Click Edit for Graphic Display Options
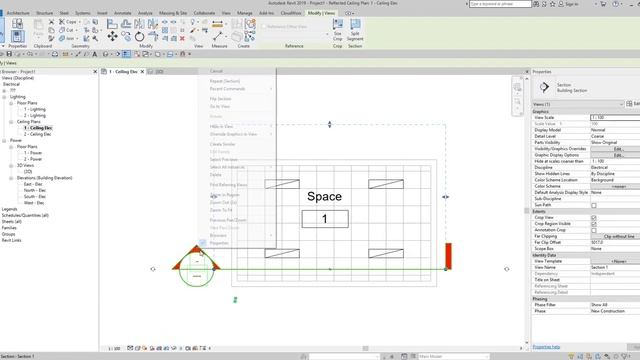This screenshot has height=360, width=640. pos(615,155)
